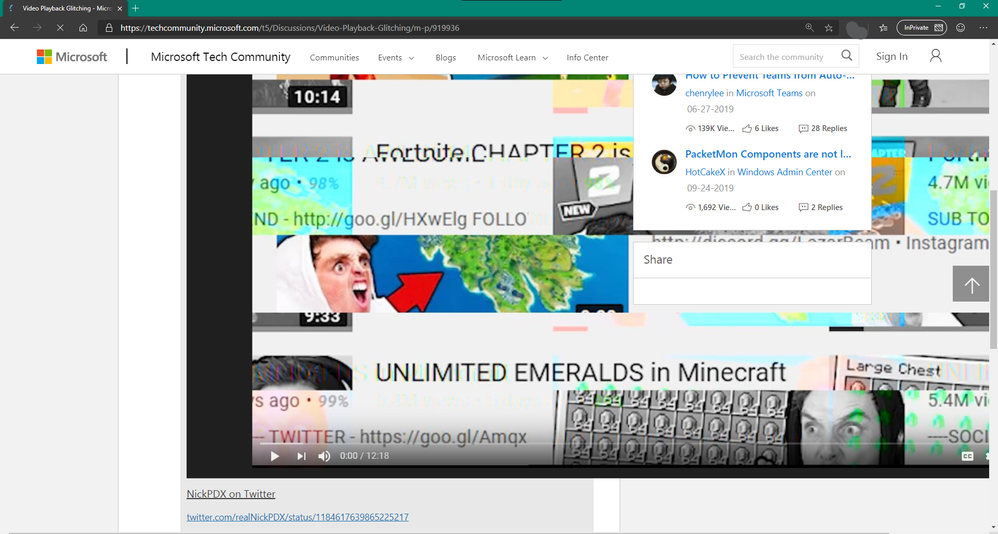Screen dimensions: 998x534
Task: Click the InPrivate indicator button
Action: [x=921, y=28]
